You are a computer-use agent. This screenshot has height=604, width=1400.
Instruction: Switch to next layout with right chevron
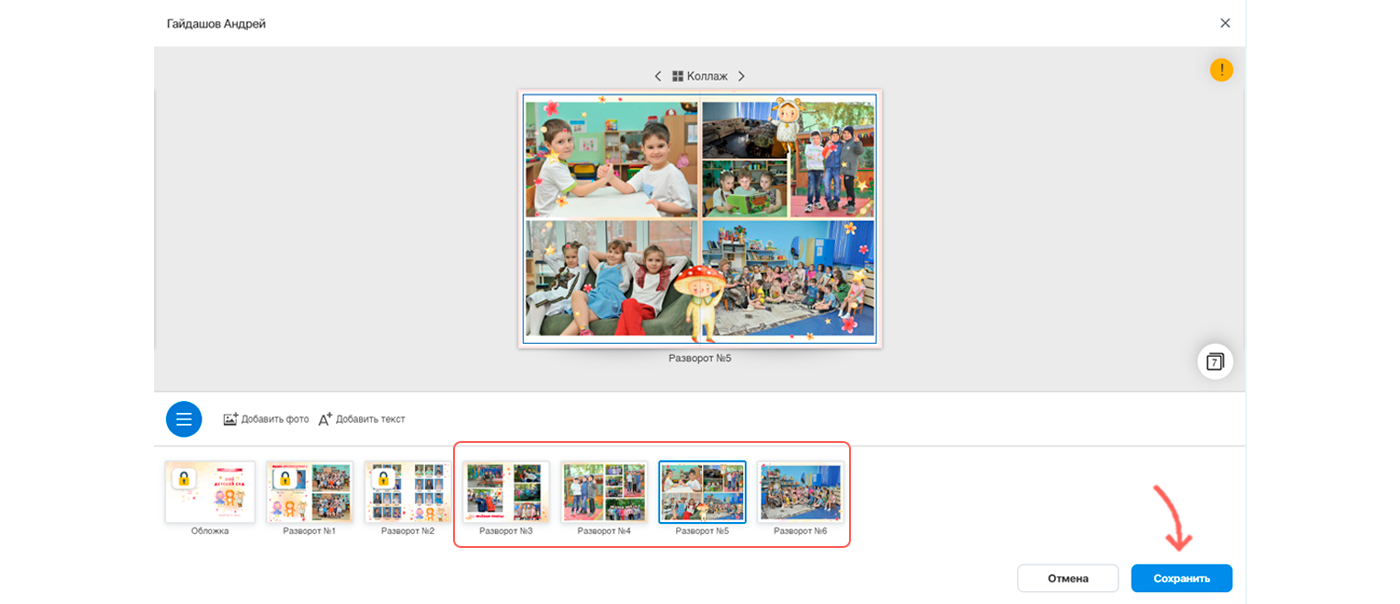741,76
